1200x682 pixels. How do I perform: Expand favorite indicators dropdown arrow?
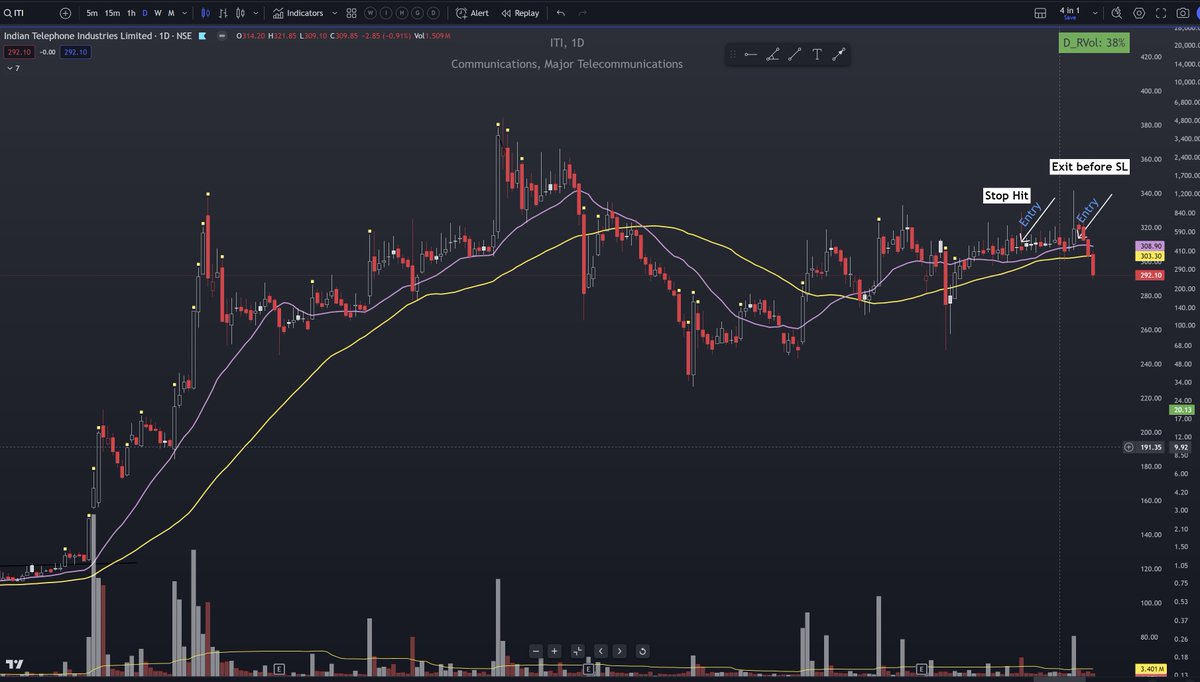tap(336, 13)
